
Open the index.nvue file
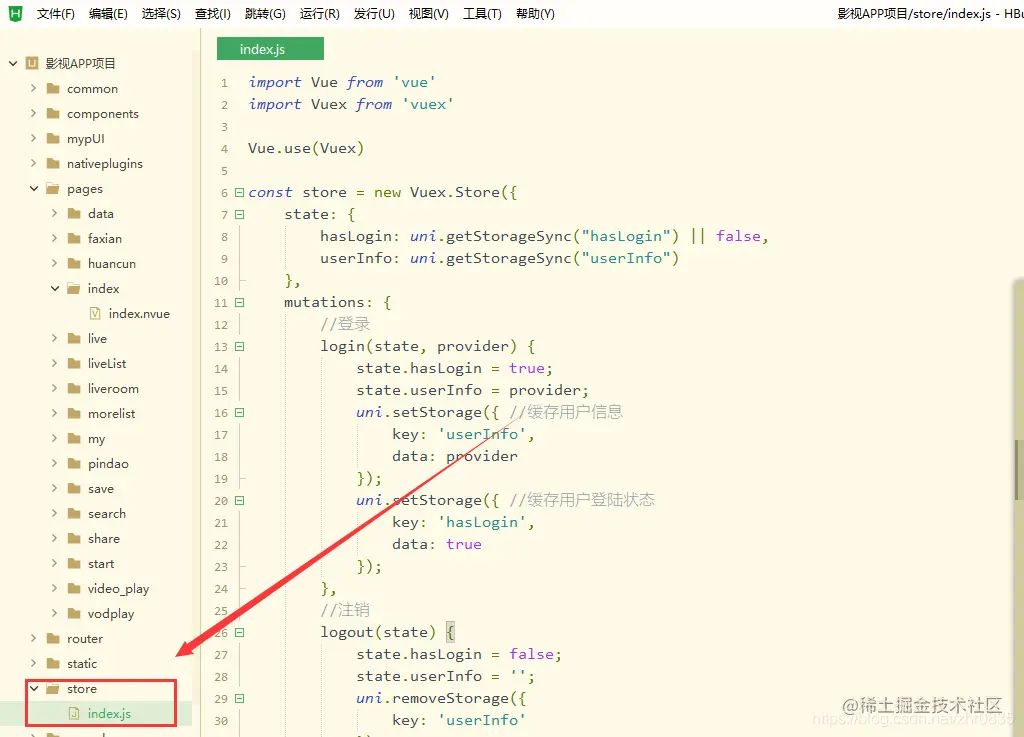click(139, 313)
